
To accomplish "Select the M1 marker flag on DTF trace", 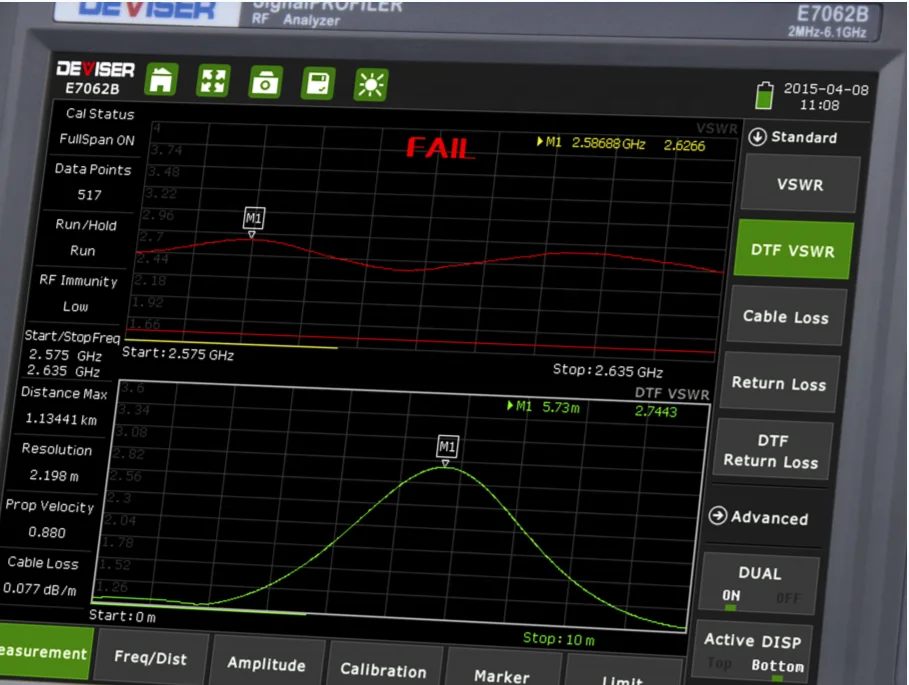I will click(446, 449).
